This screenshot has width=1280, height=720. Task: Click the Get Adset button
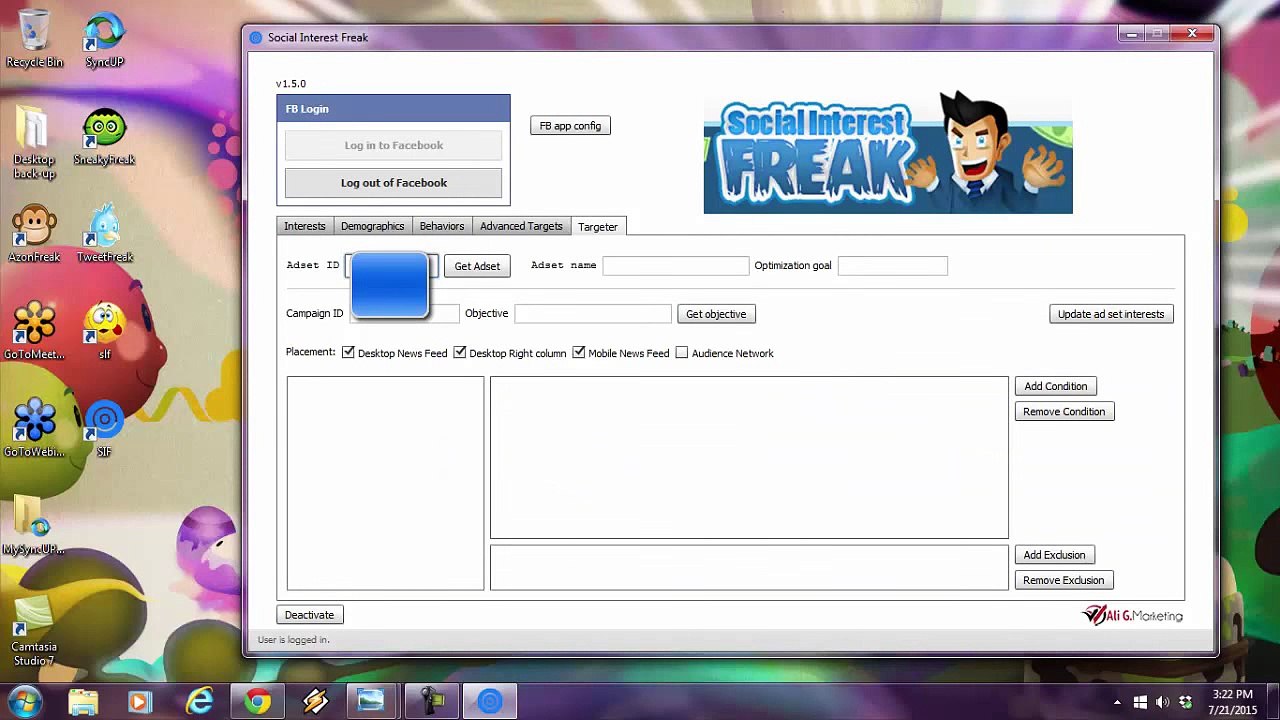(x=477, y=266)
